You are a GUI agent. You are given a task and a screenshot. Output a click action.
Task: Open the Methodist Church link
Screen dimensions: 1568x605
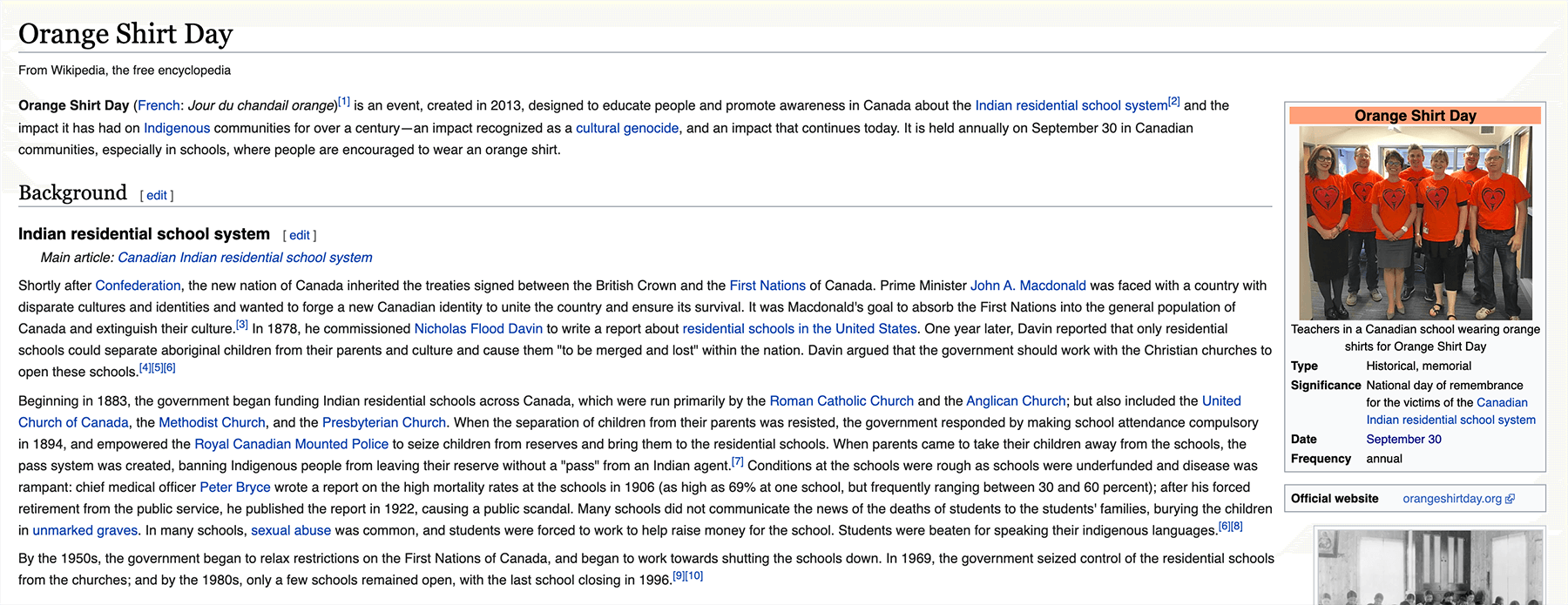[212, 423]
